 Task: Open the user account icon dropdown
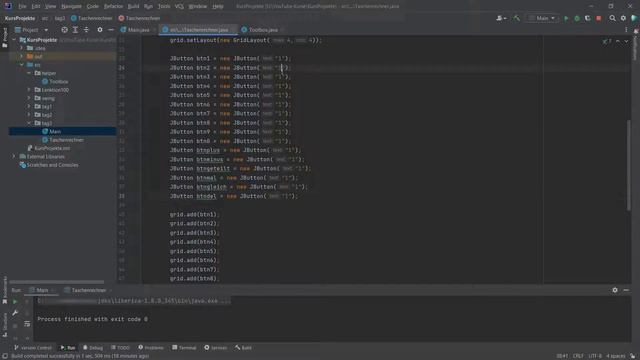(501, 18)
